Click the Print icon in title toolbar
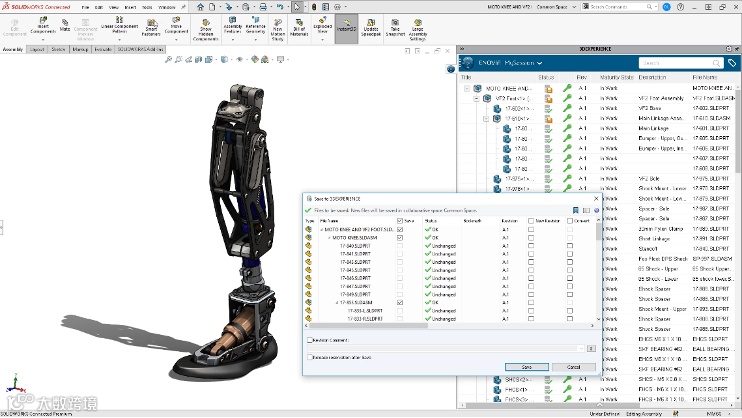 [x=263, y=7]
